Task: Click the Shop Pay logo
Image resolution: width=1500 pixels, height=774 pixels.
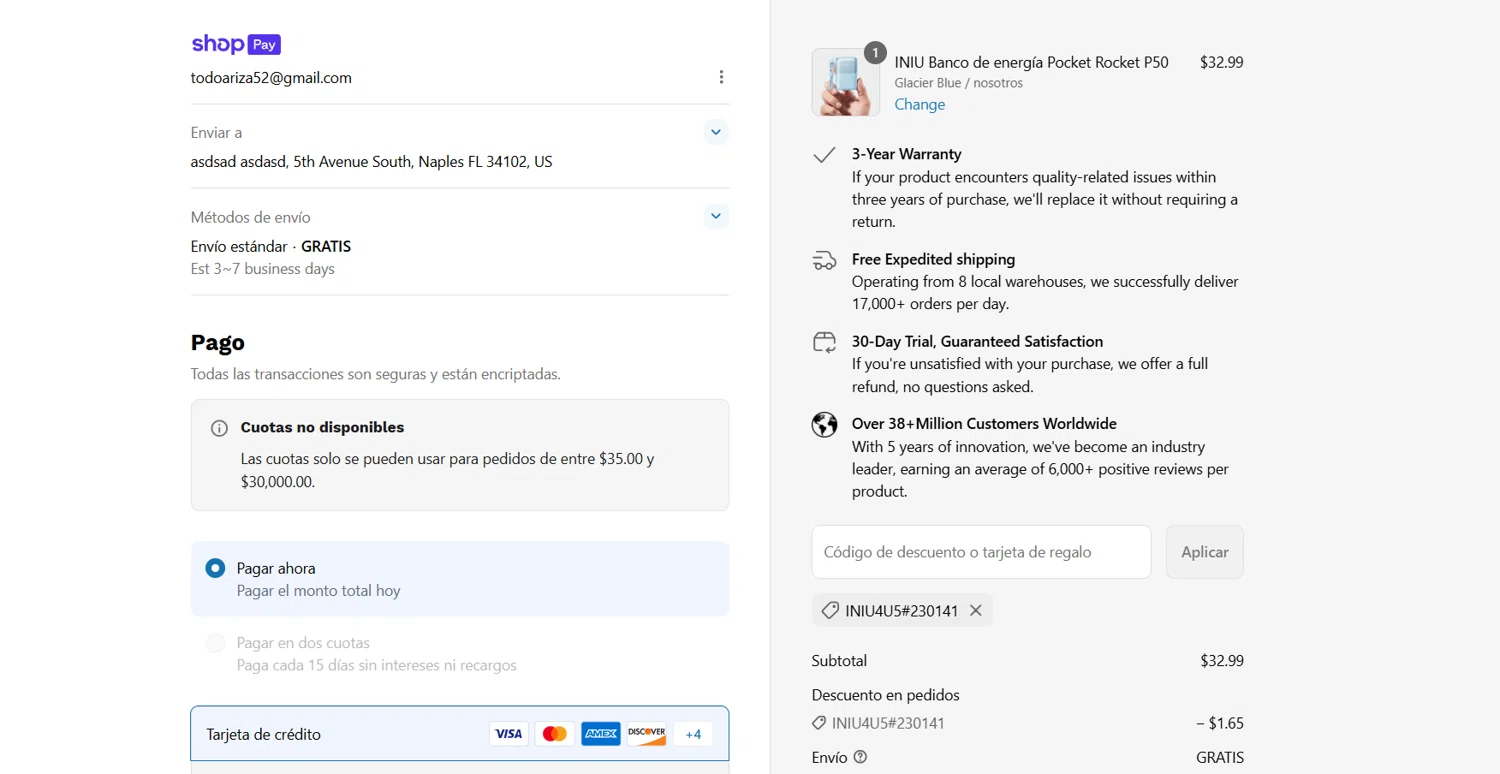Action: (236, 44)
